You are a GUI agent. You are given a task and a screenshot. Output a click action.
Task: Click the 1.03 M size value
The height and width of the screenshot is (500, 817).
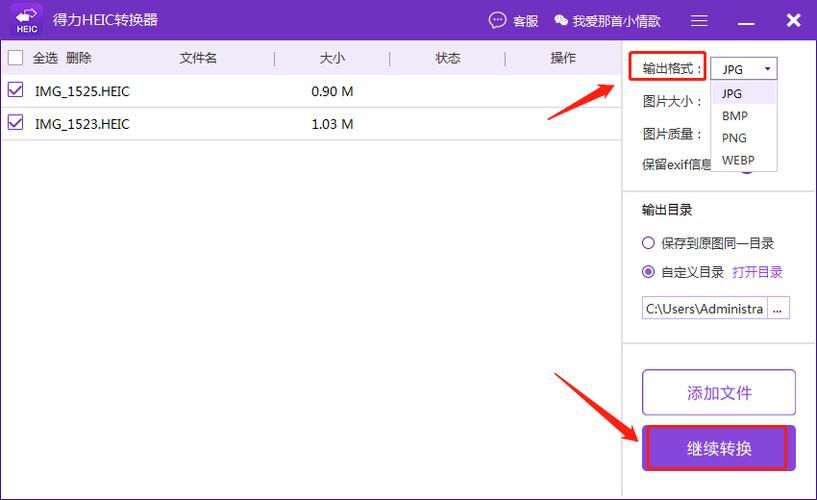pyautogui.click(x=332, y=124)
